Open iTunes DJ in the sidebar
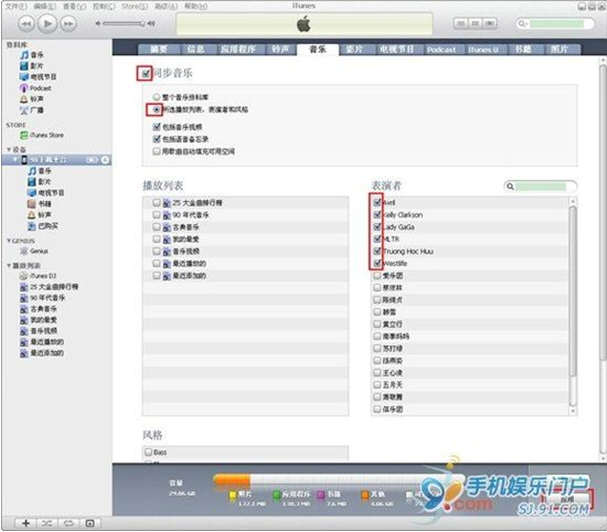This screenshot has width=607, height=532. [38, 276]
